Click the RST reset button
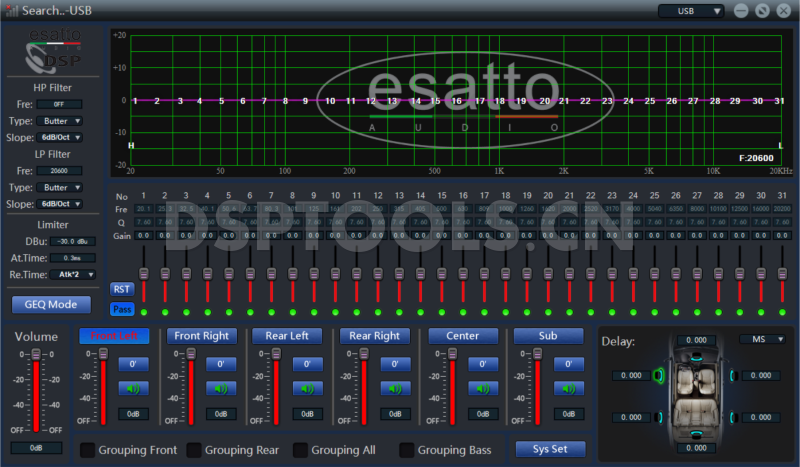The height and width of the screenshot is (467, 800). [x=121, y=289]
